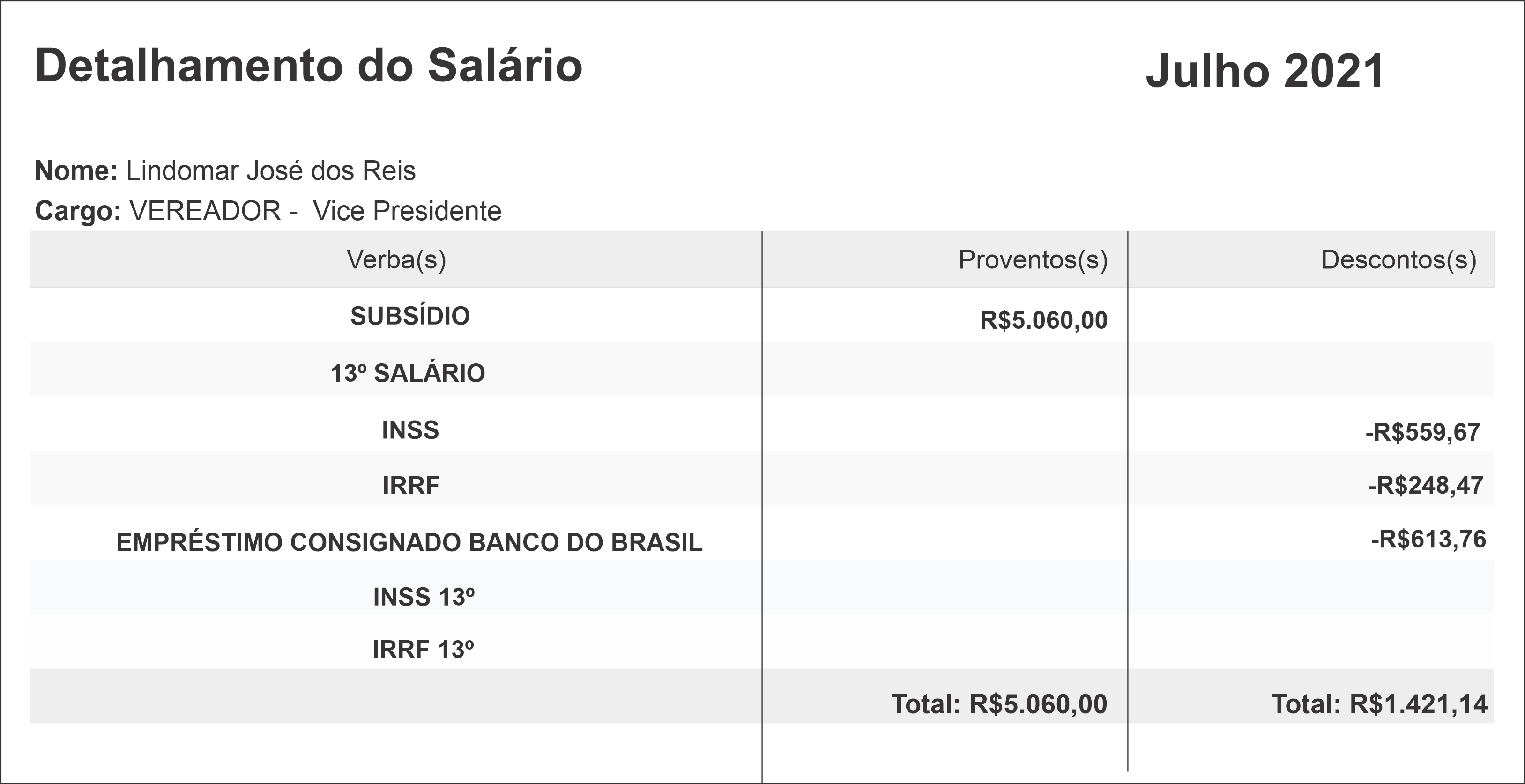The image size is (1525, 784).
Task: Click the SUBSÍDIO row amount R$5.060,00
Action: point(1043,320)
